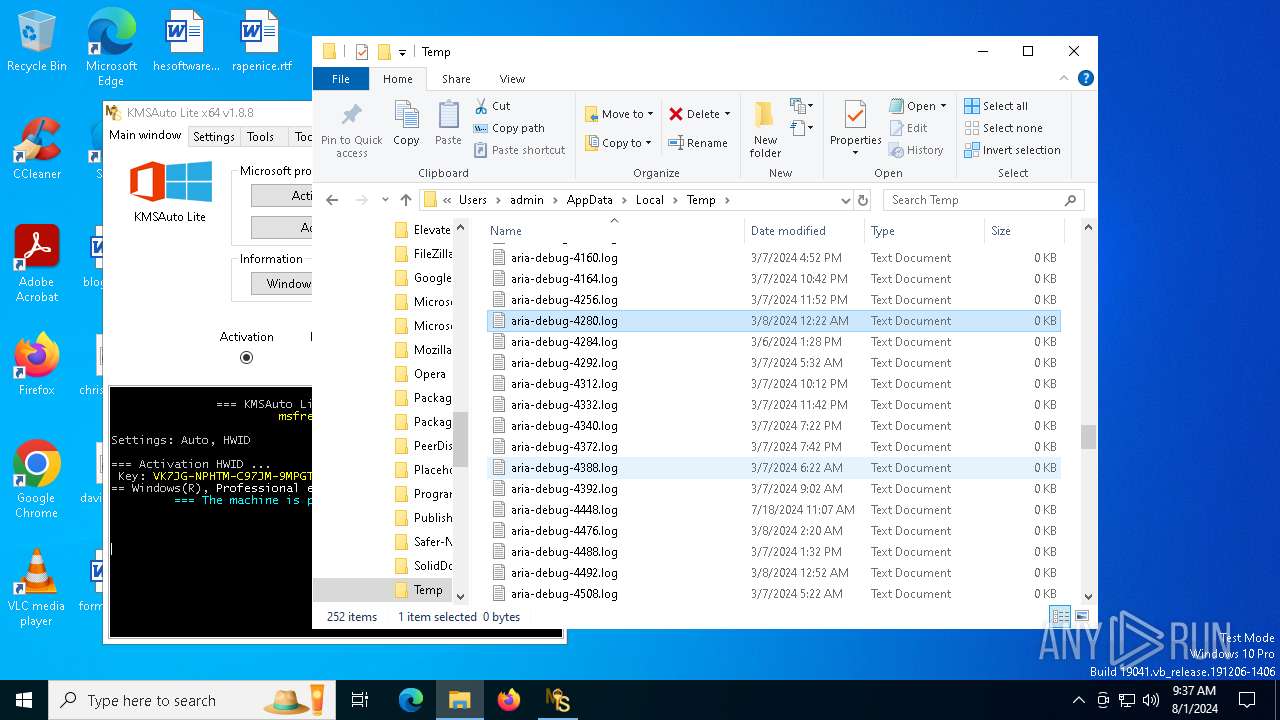The width and height of the screenshot is (1280, 720).
Task: Switch to the View ribbon tab
Action: coord(512,79)
